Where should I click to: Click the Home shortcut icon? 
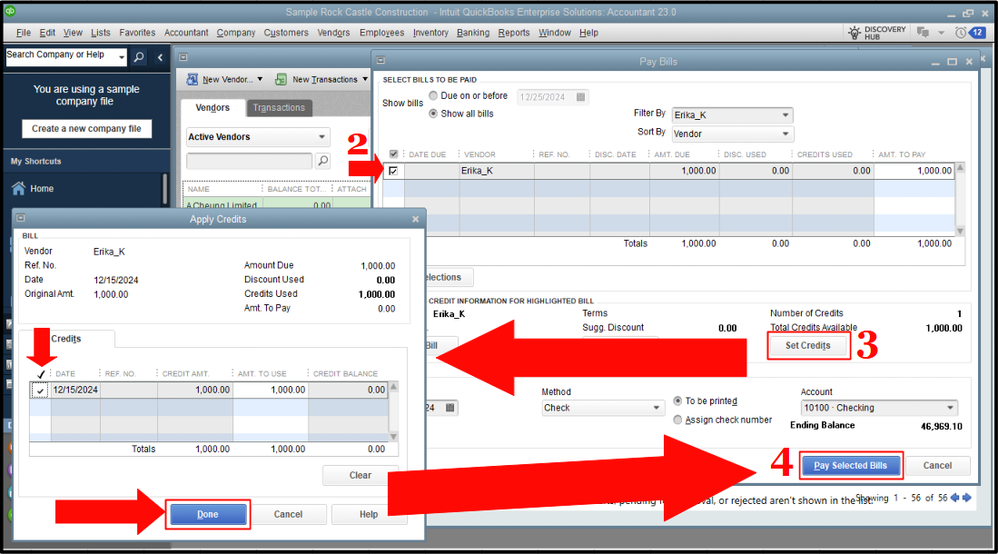point(19,188)
